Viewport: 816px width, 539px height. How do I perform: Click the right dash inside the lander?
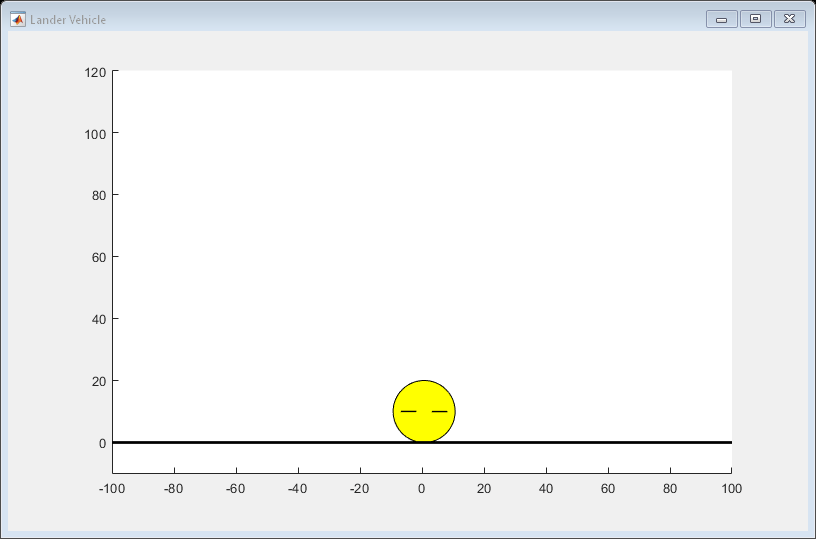click(440, 411)
